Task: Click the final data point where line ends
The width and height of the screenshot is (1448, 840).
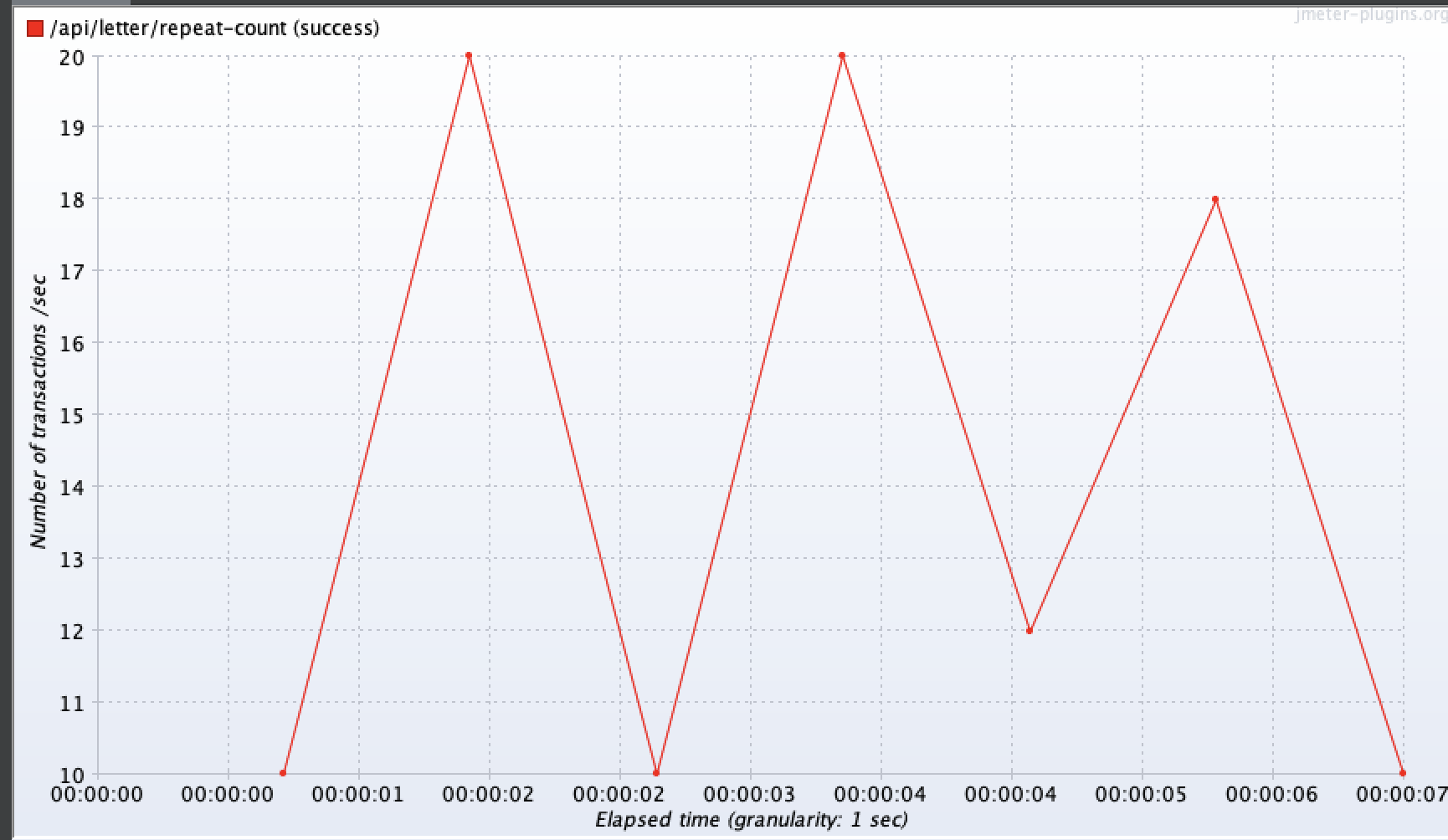Action: 1403,773
